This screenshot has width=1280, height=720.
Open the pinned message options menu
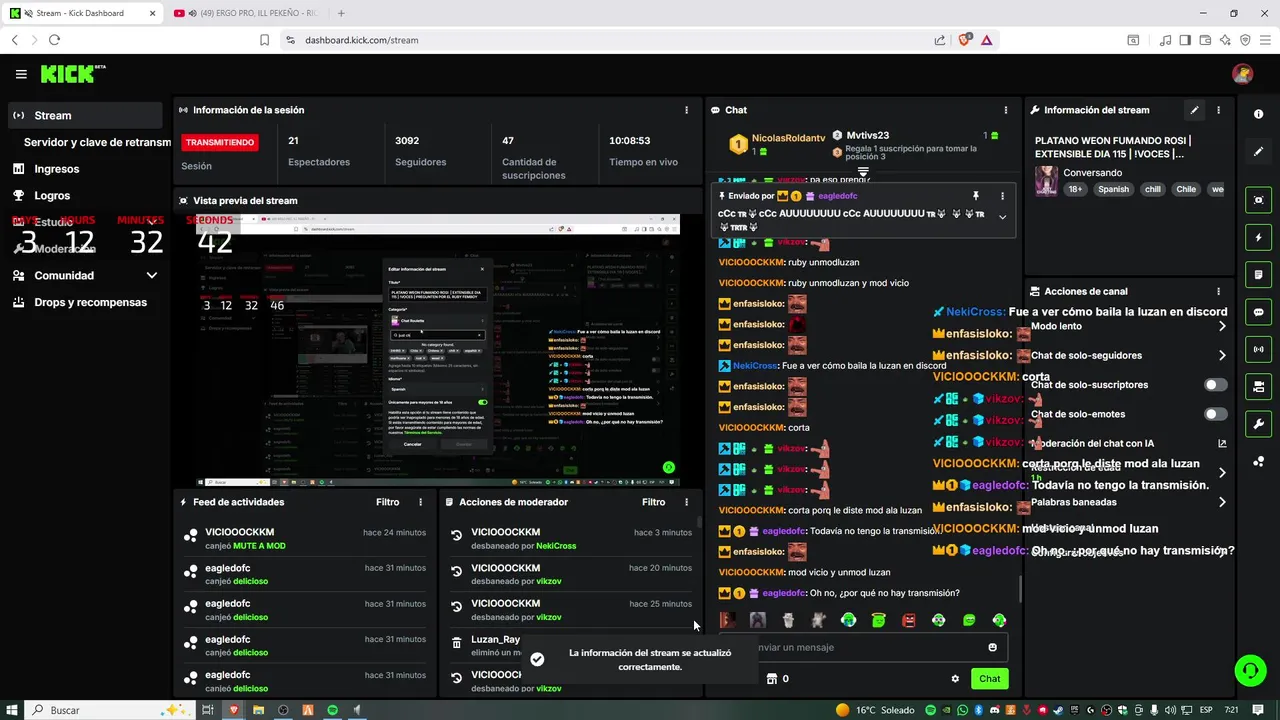click(1002, 196)
